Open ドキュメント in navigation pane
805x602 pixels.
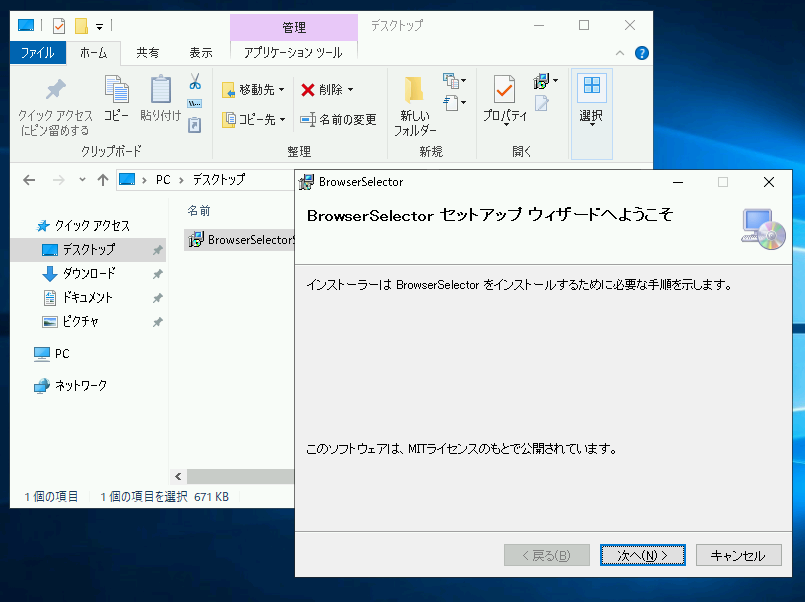point(78,298)
